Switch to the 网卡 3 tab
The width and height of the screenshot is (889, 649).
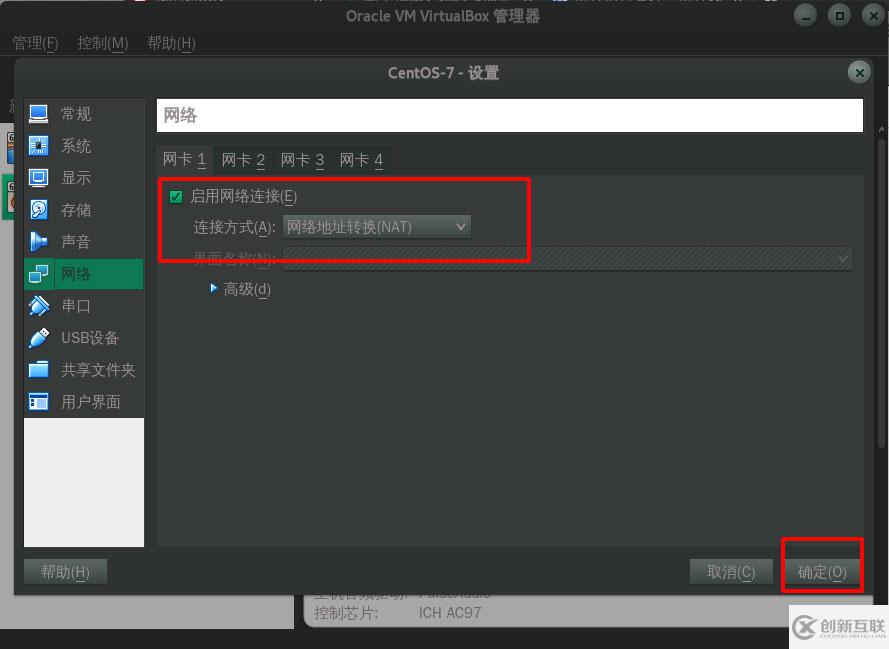[x=302, y=160]
